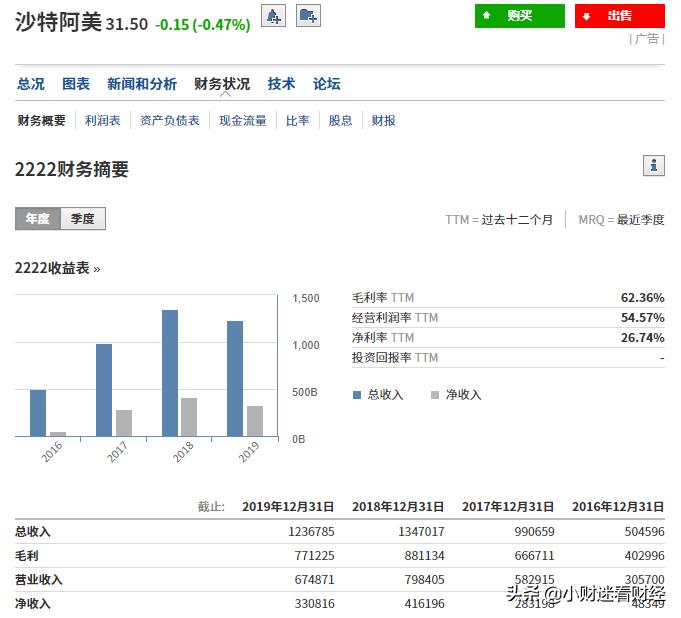Click the blue 总收入 legend swatch
681x618 pixels.
357,395
